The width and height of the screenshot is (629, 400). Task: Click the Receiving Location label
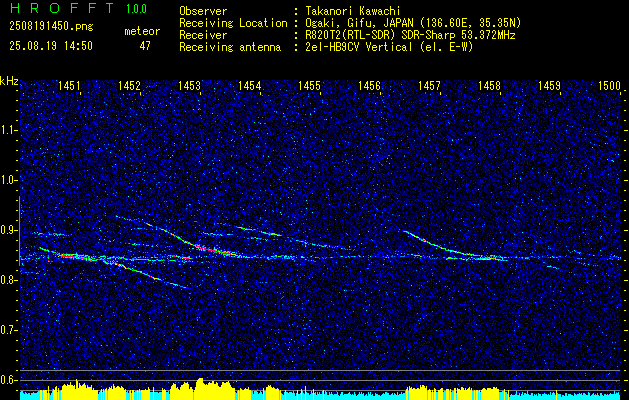233,23
